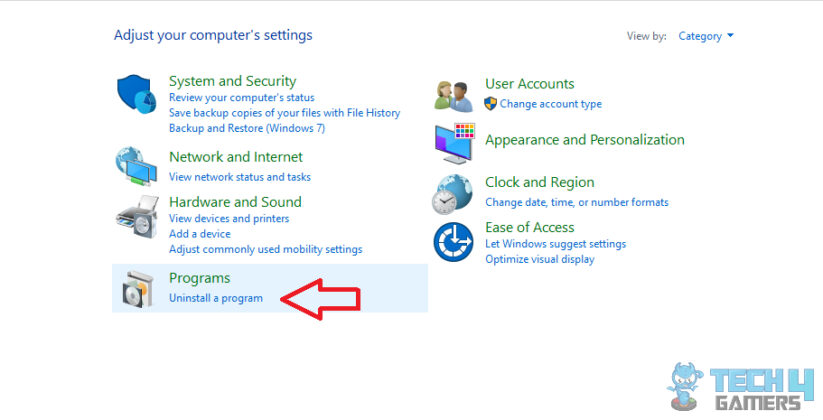Click the Add a device link
823x420 pixels.
200,234
